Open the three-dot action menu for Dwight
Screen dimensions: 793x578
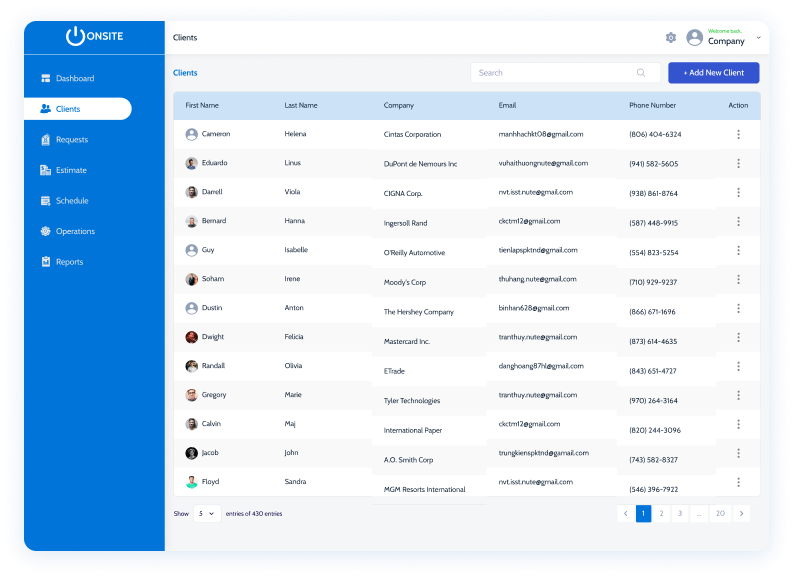(x=738, y=338)
